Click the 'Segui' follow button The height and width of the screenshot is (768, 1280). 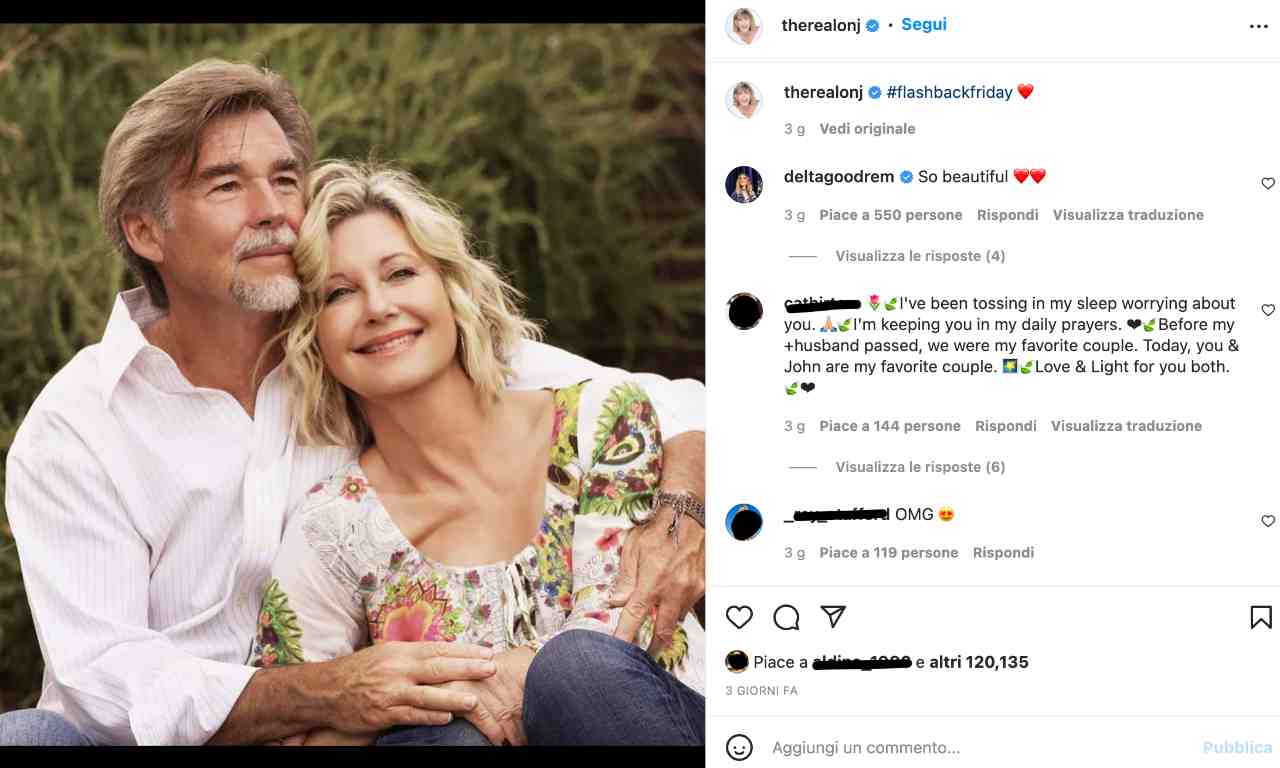(924, 25)
